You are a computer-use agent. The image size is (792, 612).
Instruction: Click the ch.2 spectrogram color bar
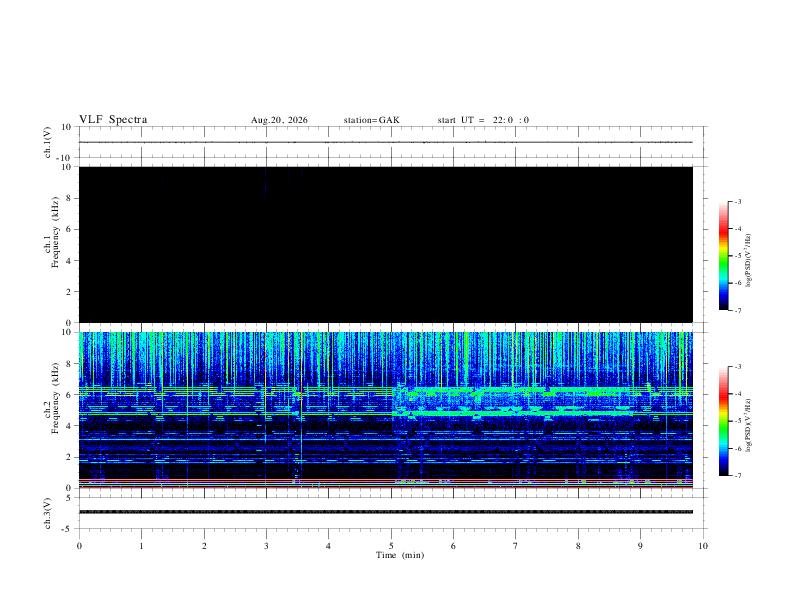[x=723, y=421]
